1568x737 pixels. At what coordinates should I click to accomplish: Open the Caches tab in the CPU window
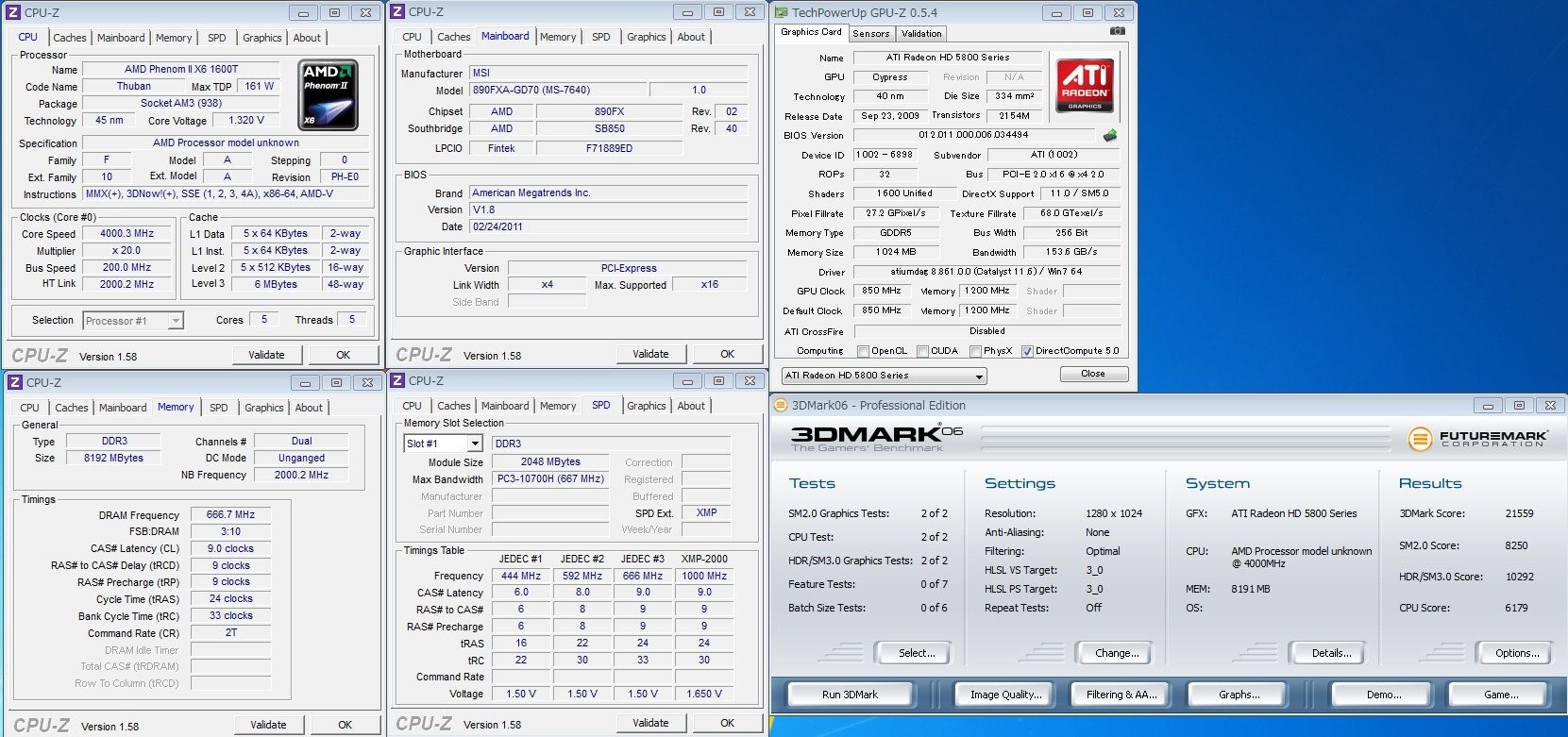(x=69, y=38)
